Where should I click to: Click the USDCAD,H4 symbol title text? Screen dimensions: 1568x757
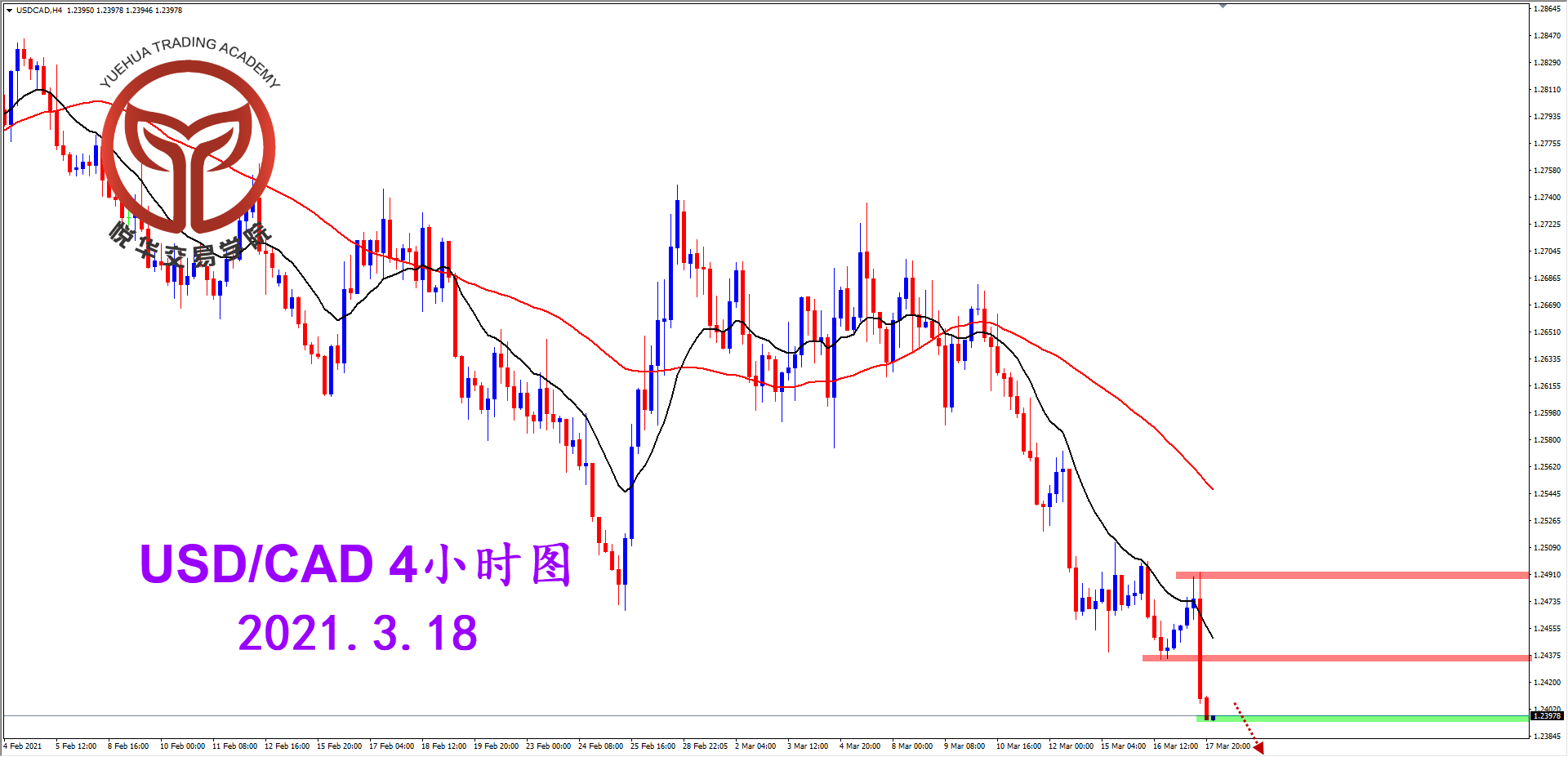pos(39,11)
